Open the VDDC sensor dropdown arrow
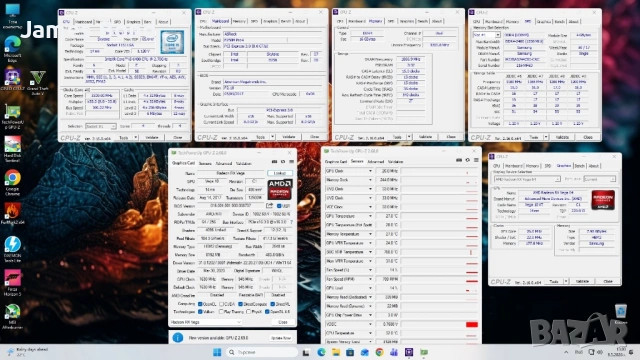Screen dimensions: 640x360 pos(370,324)
